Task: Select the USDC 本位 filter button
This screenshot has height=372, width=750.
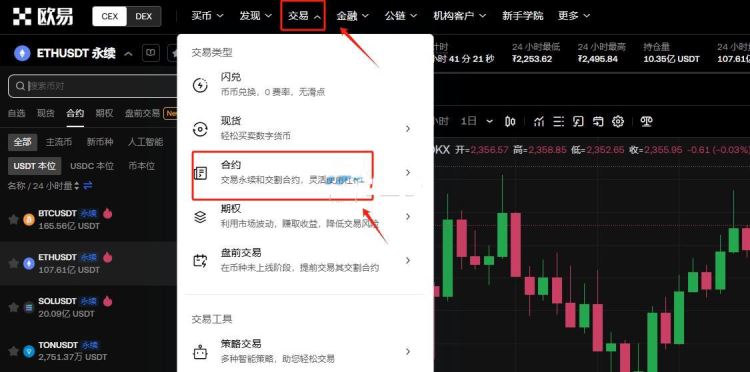Action: (x=92, y=166)
